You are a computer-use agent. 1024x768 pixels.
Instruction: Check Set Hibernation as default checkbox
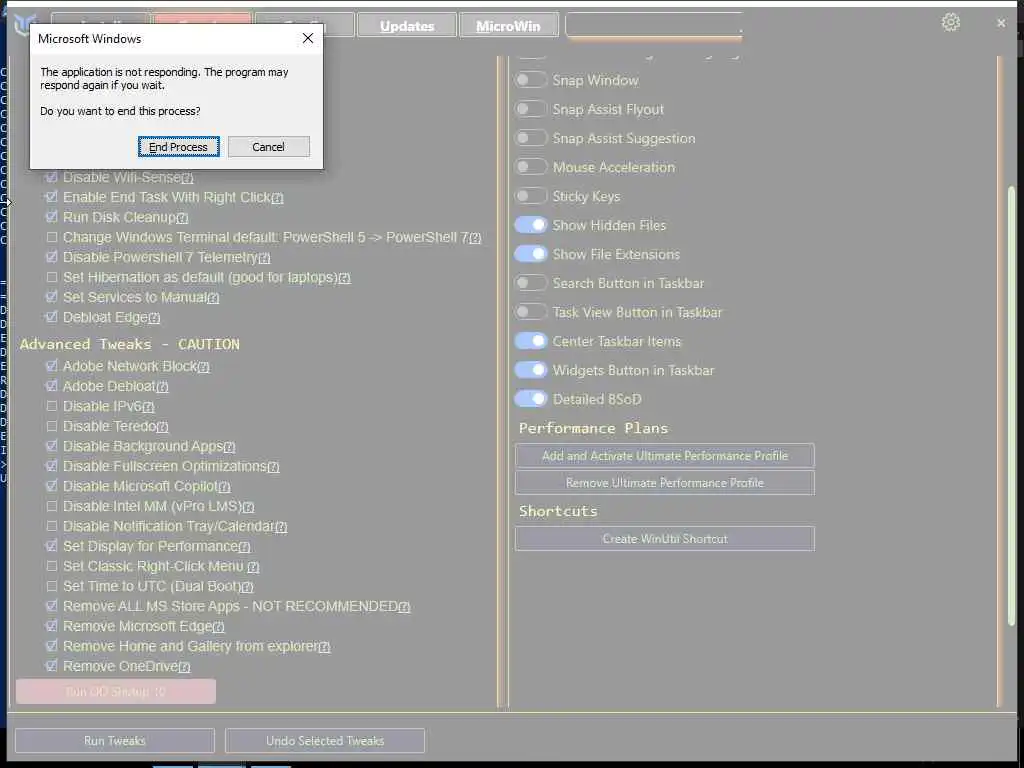point(52,277)
